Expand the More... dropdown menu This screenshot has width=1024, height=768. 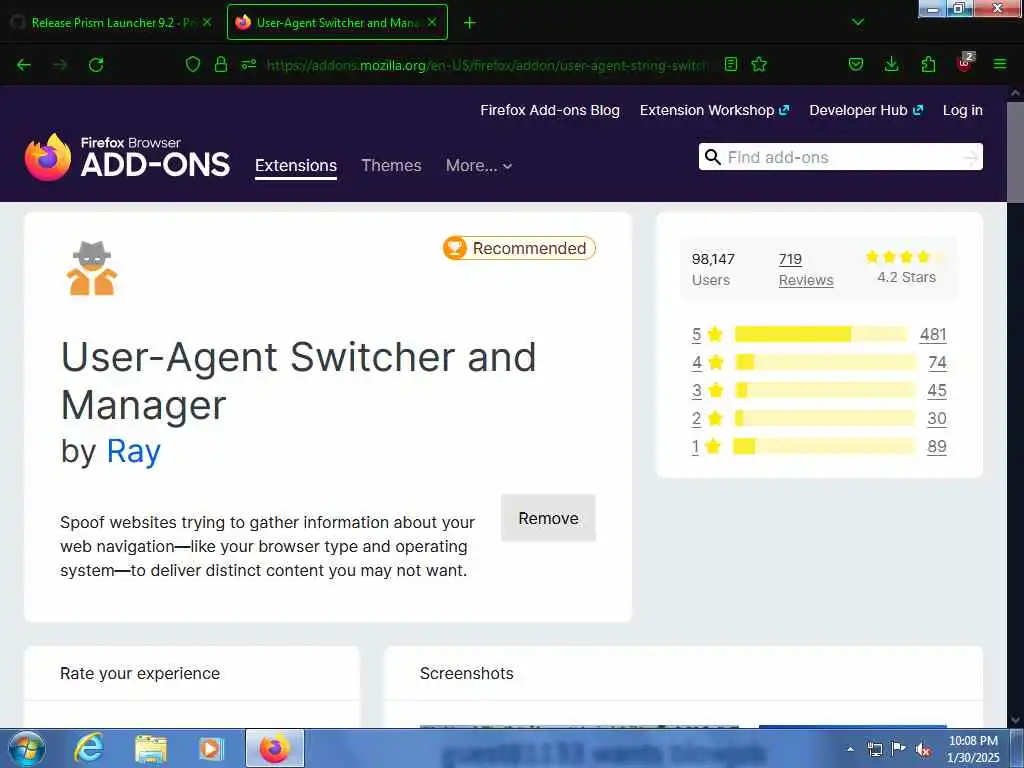[x=479, y=166]
